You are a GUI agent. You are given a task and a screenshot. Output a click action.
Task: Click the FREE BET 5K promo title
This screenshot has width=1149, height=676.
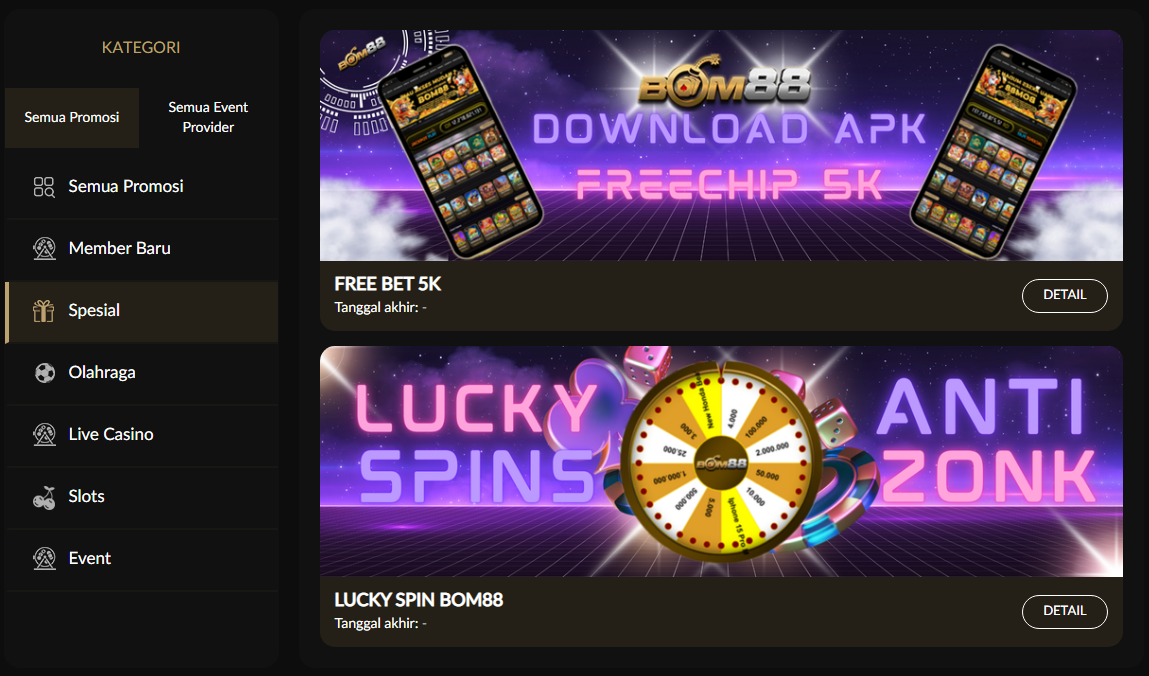click(x=388, y=284)
